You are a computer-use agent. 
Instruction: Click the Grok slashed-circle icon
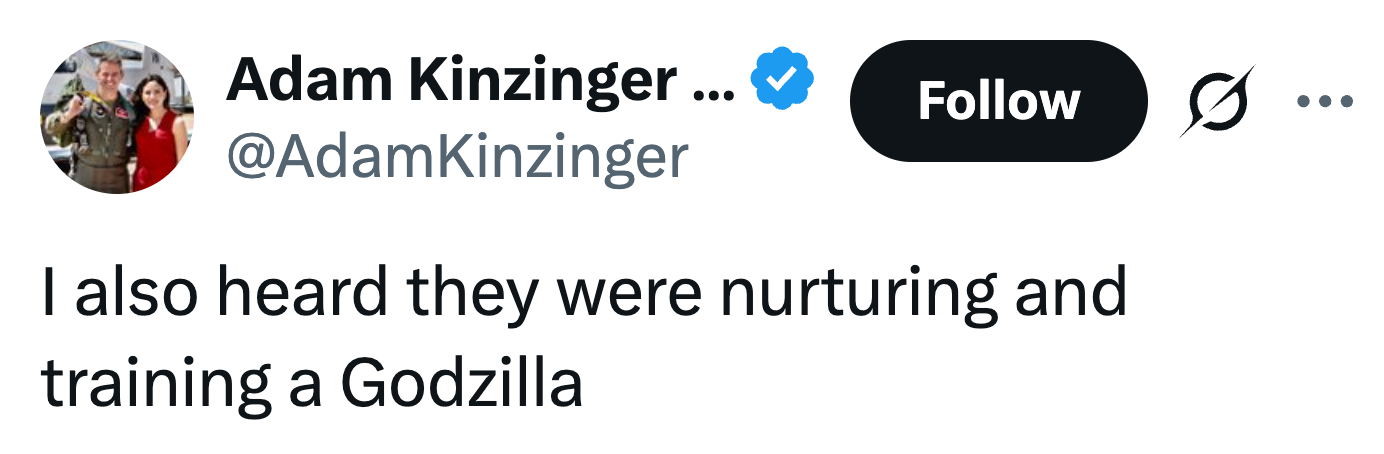[x=1215, y=101]
